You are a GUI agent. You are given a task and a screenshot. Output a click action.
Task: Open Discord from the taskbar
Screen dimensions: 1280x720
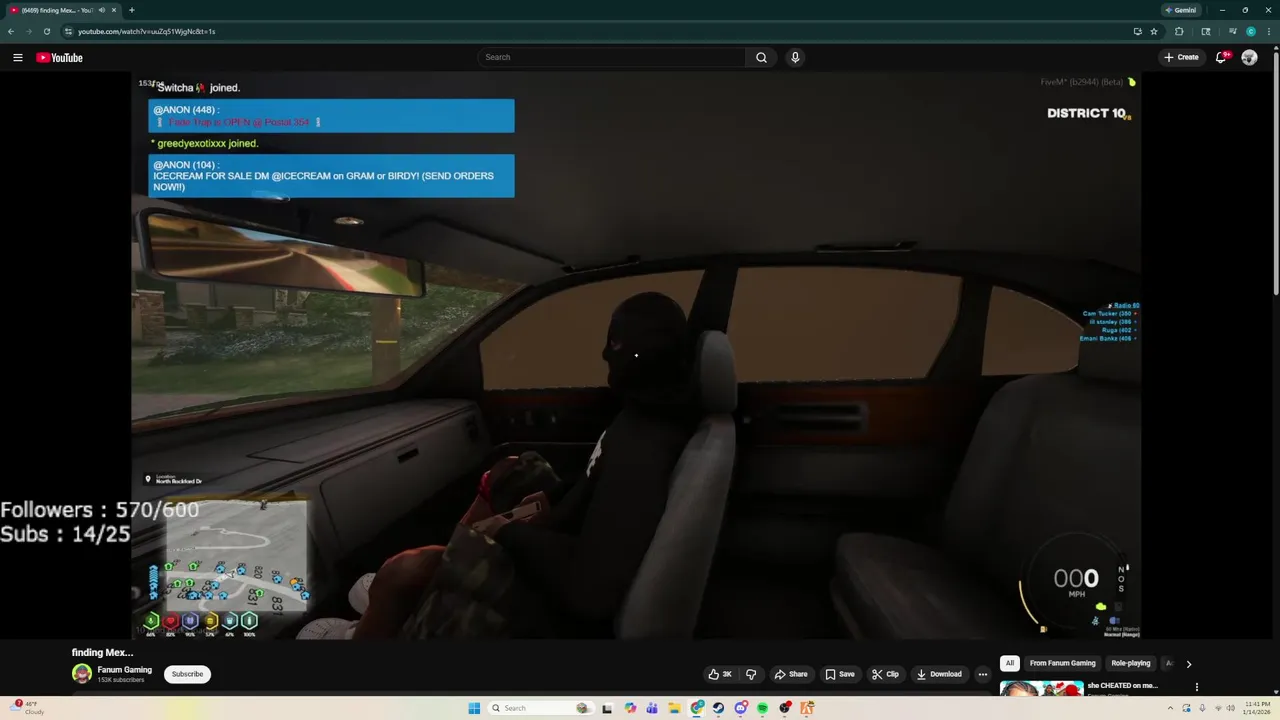[740, 708]
